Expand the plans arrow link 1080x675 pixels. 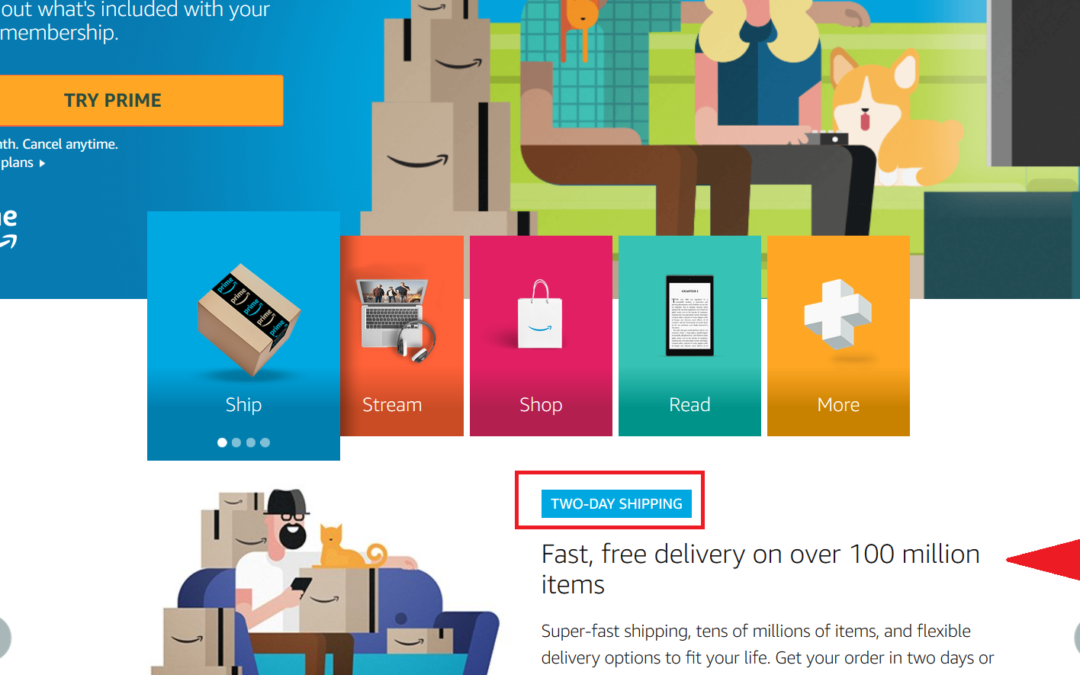point(23,163)
